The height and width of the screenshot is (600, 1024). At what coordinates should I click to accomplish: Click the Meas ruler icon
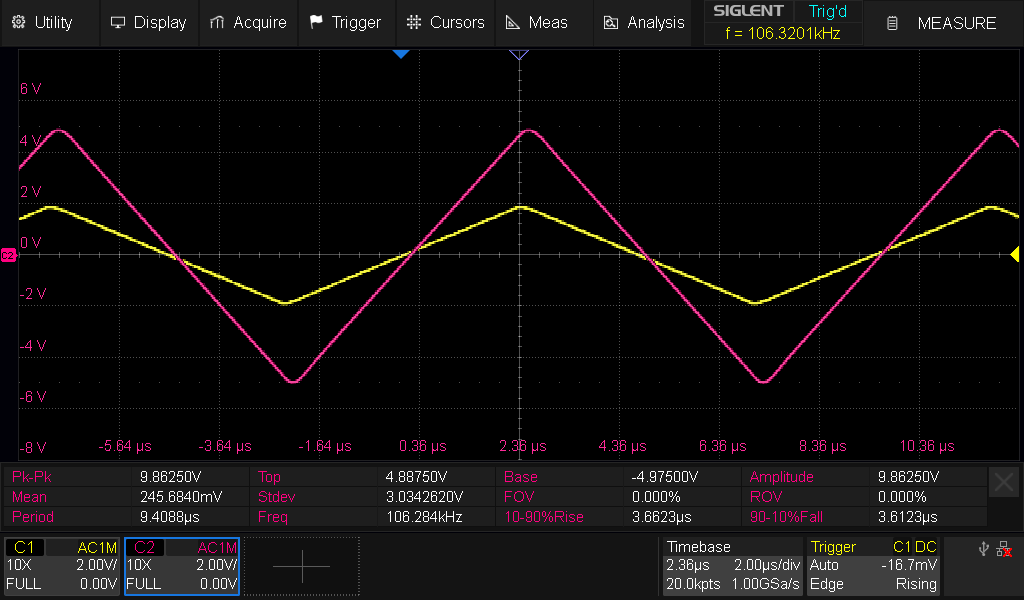click(x=513, y=22)
